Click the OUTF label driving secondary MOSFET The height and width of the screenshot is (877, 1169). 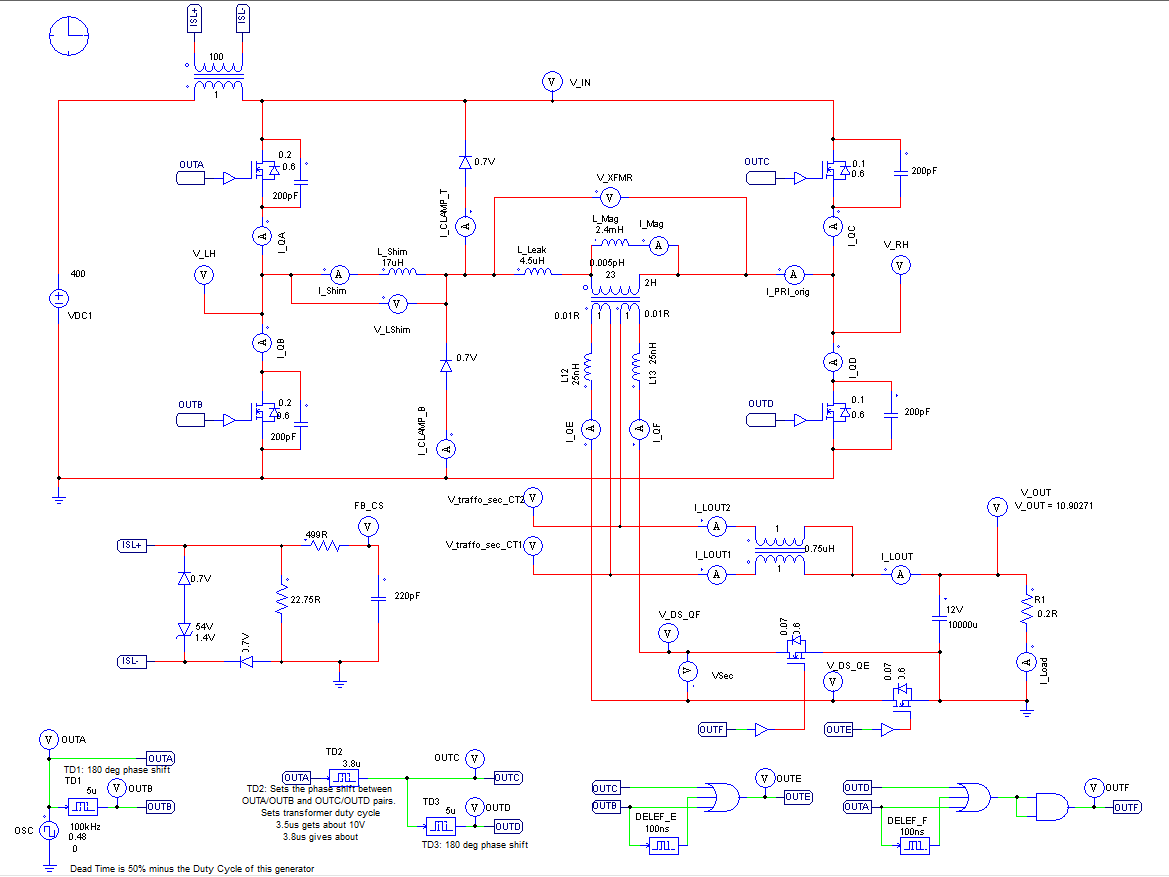coord(712,729)
